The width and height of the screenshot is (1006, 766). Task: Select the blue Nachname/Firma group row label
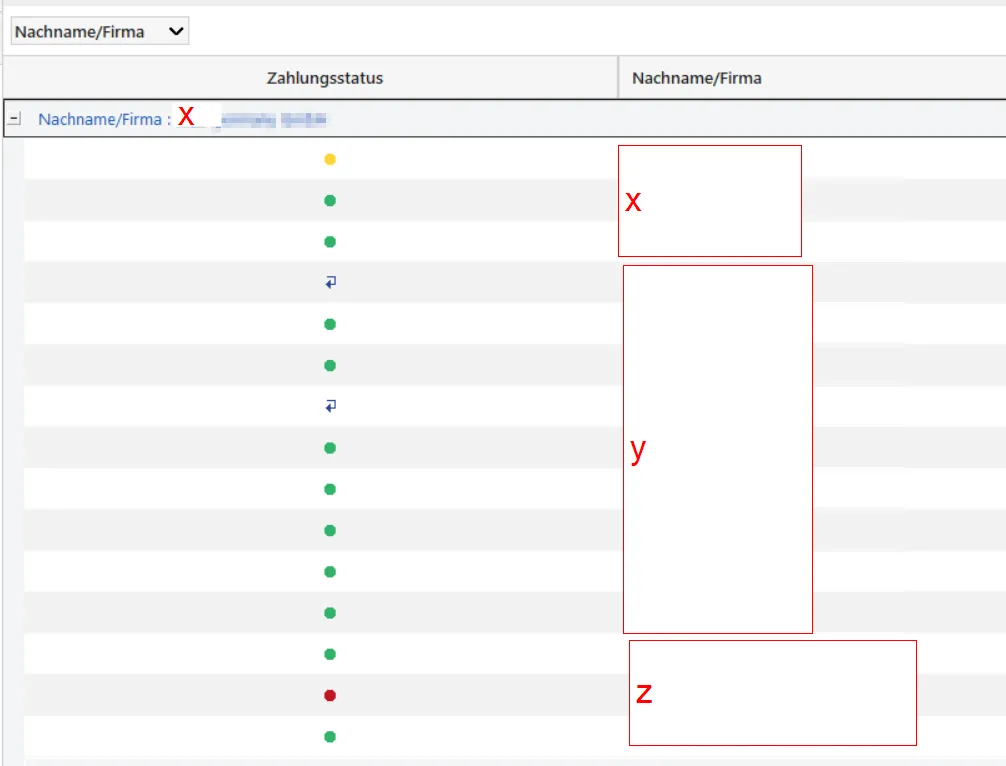[100, 119]
